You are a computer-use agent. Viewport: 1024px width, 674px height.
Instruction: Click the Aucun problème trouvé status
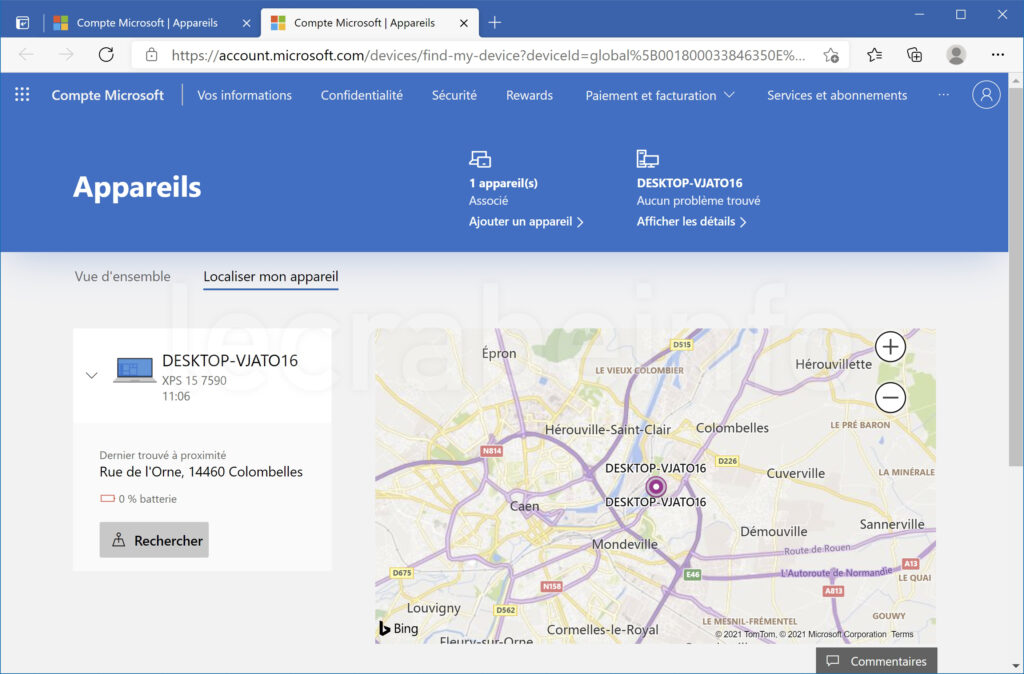point(698,201)
